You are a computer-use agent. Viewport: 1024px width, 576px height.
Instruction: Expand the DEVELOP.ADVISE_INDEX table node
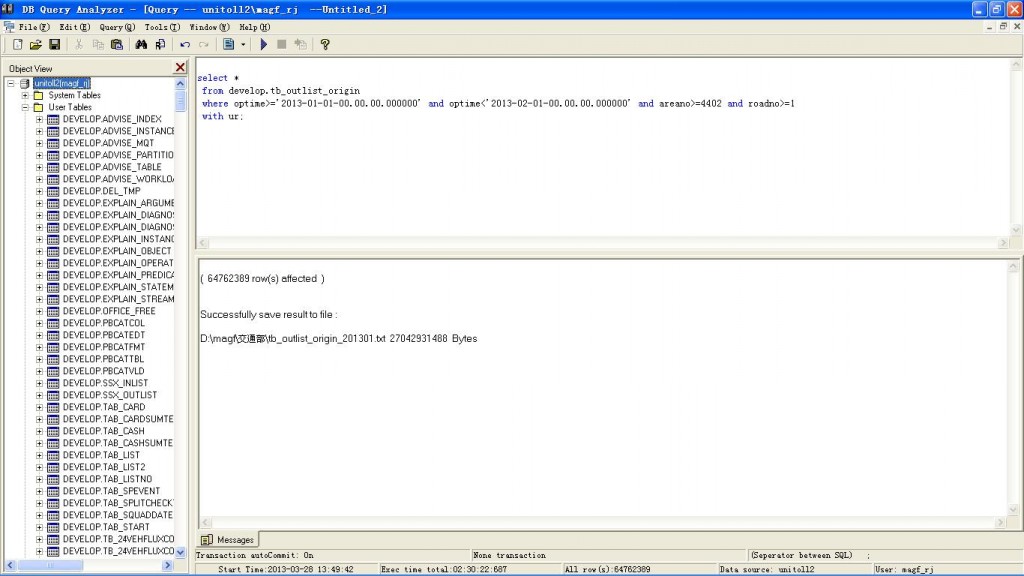(39, 120)
